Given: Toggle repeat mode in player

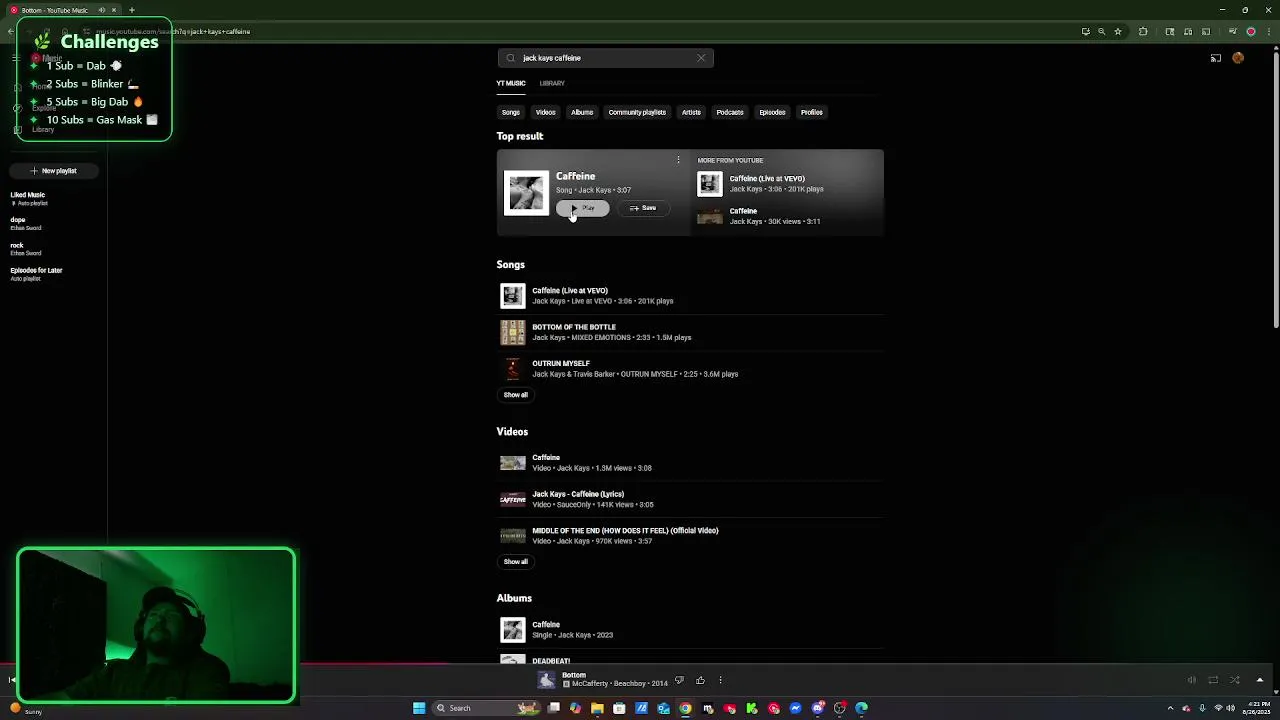Looking at the screenshot, I should click(x=1213, y=680).
